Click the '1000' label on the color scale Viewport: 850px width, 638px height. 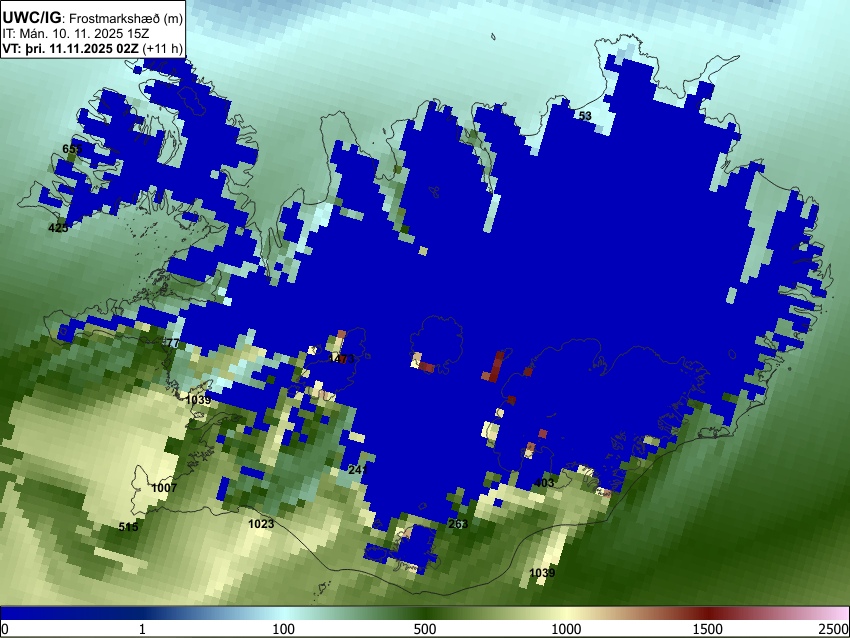click(566, 629)
